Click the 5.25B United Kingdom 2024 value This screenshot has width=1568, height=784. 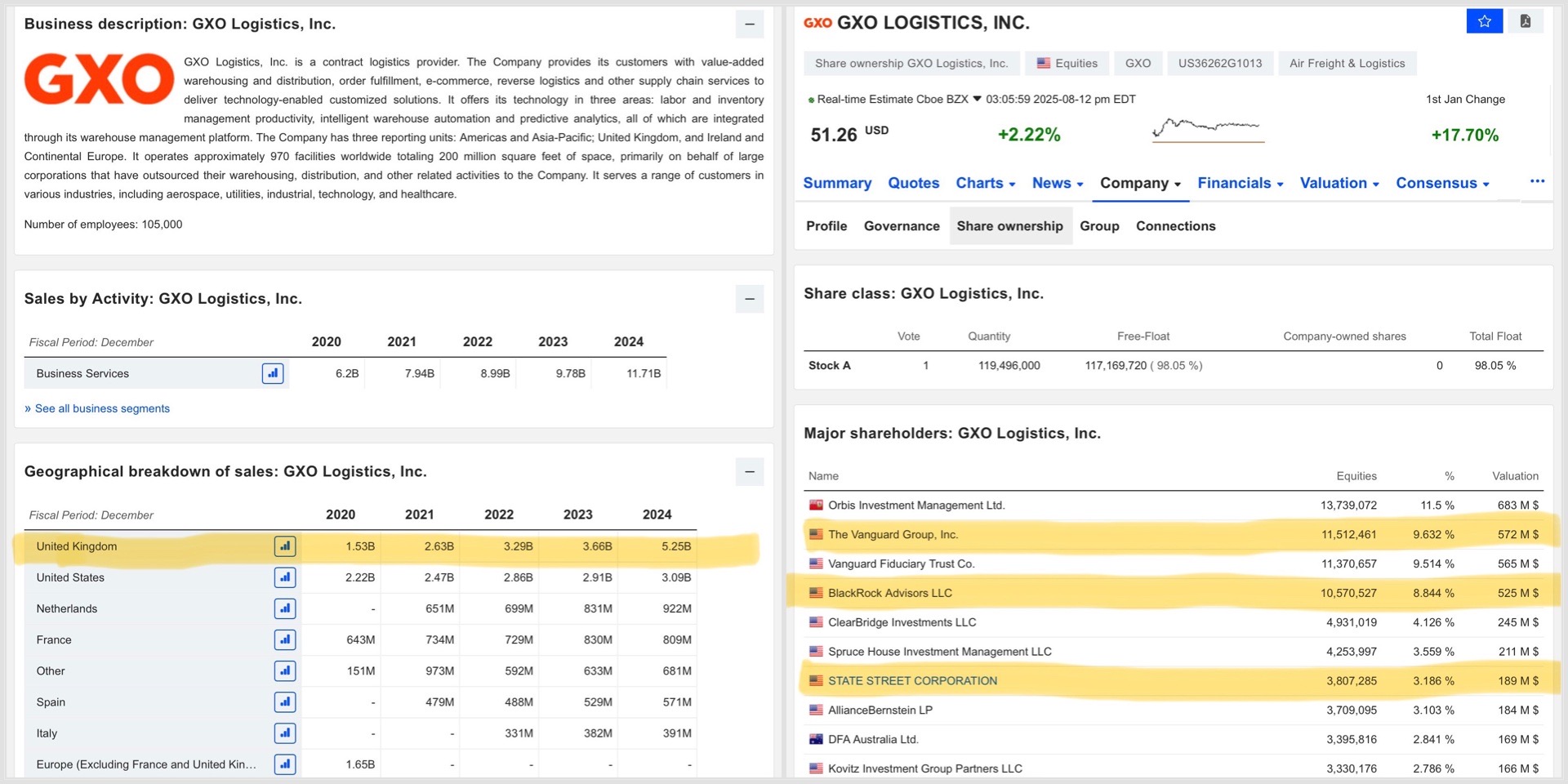(x=676, y=546)
